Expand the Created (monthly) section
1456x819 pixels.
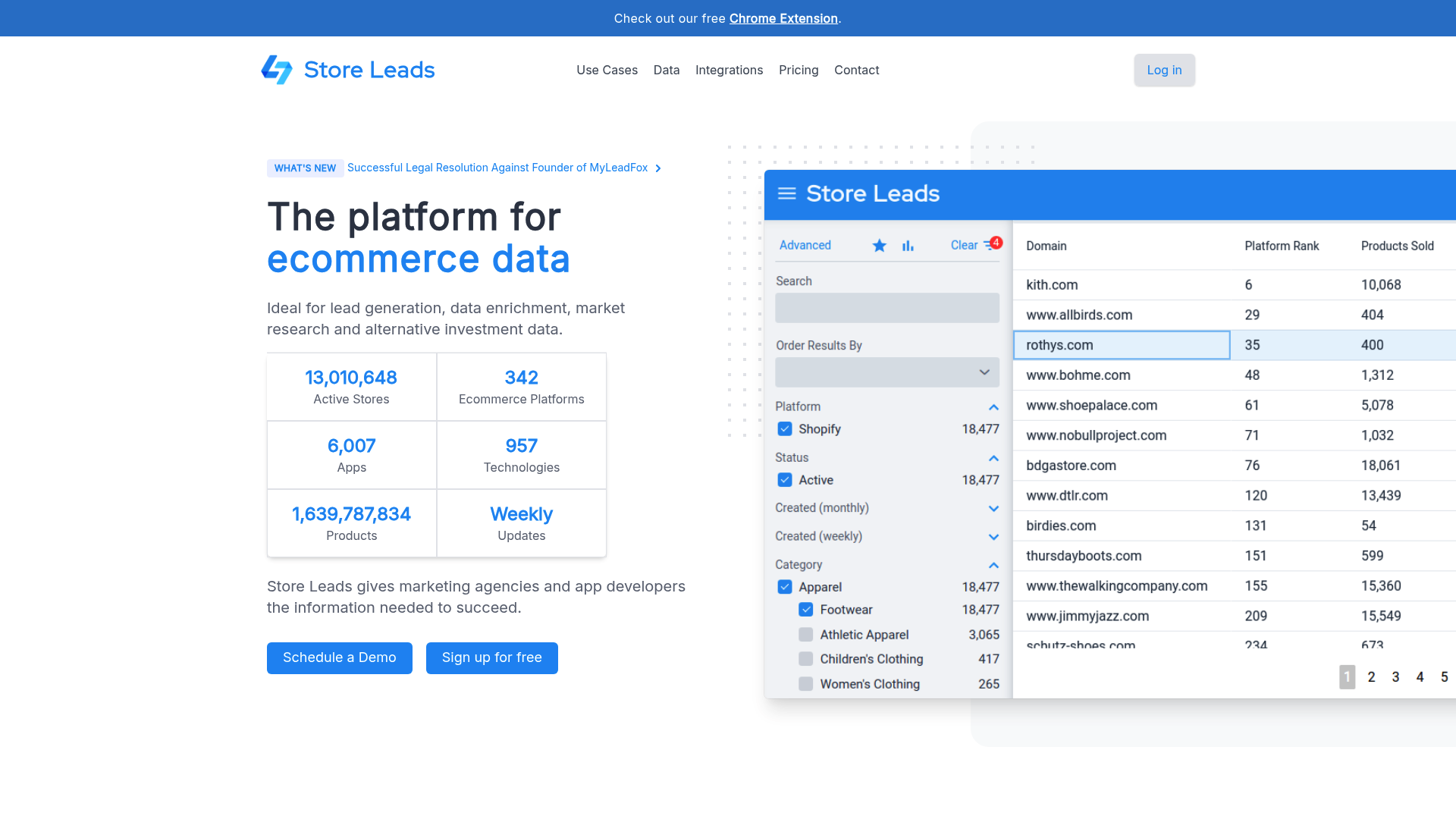(x=993, y=508)
